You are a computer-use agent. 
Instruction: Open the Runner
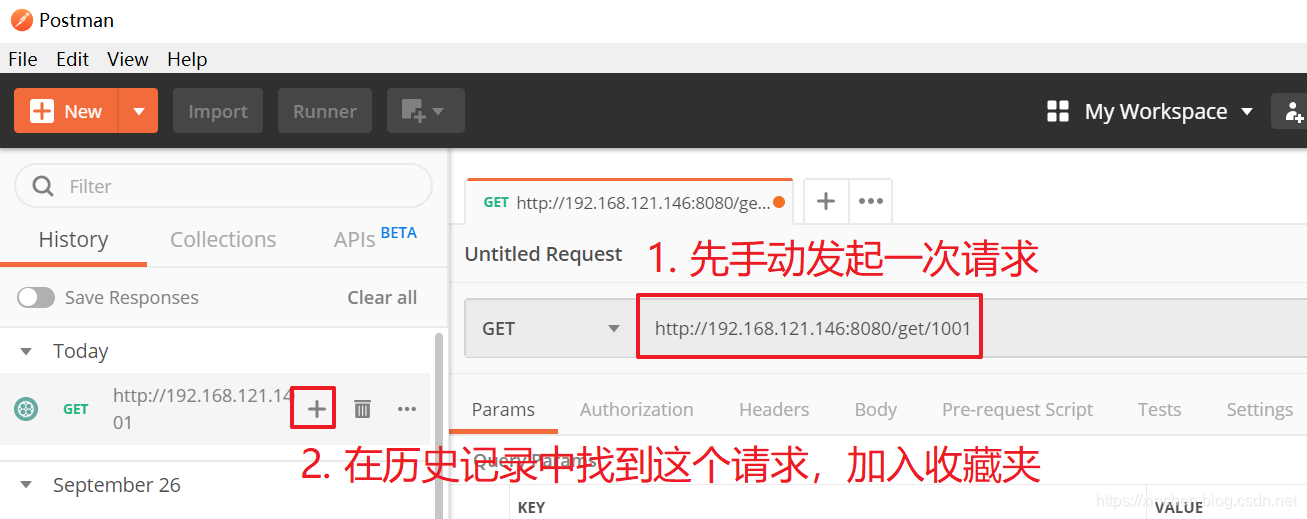click(x=325, y=111)
